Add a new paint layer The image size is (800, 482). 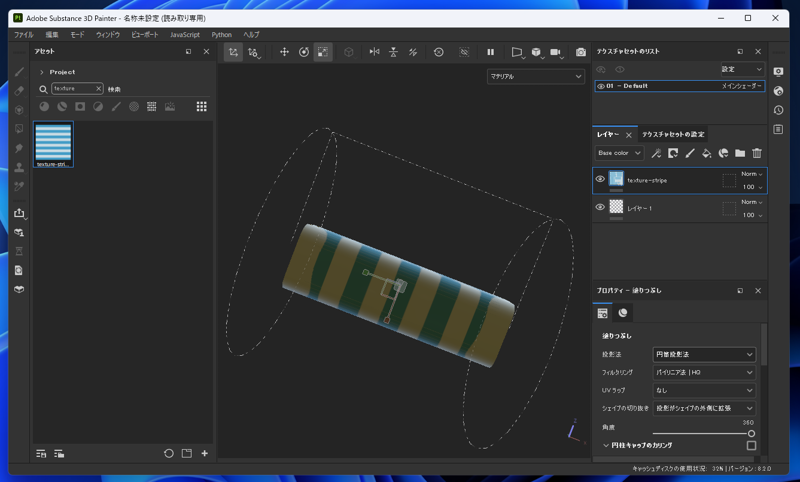click(x=690, y=153)
